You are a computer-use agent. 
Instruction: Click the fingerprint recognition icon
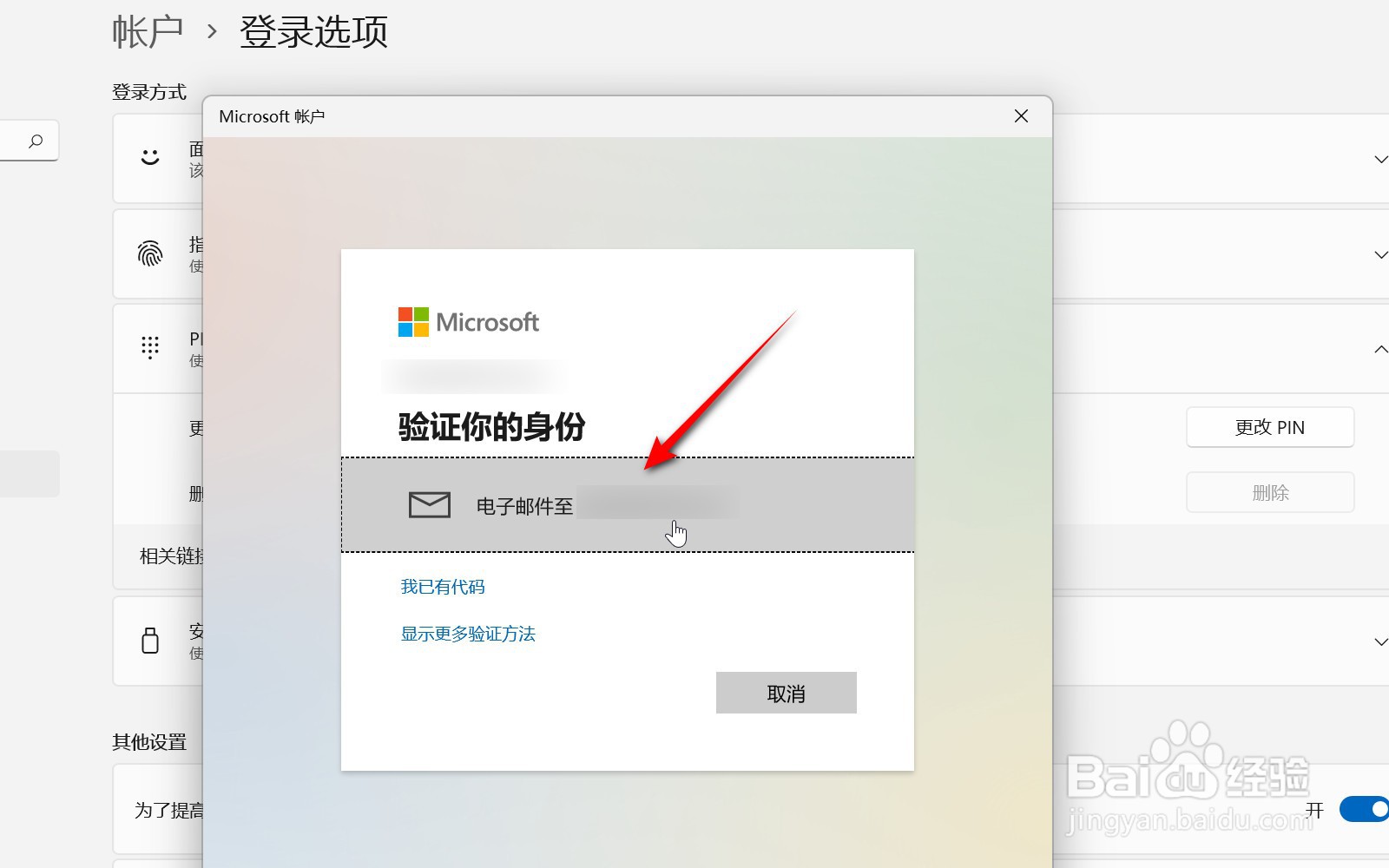150,253
